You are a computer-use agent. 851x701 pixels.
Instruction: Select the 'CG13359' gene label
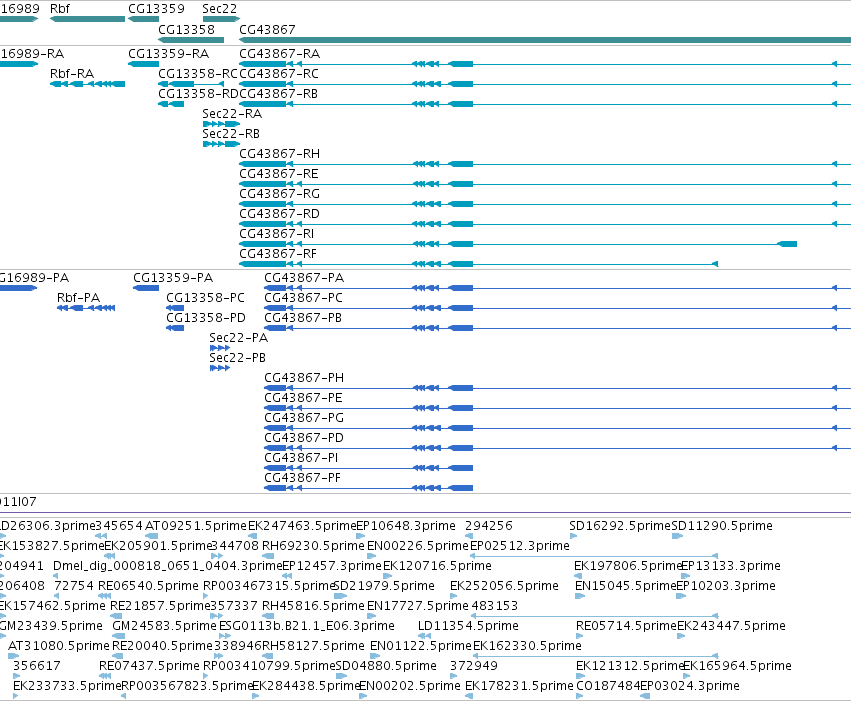point(156,9)
